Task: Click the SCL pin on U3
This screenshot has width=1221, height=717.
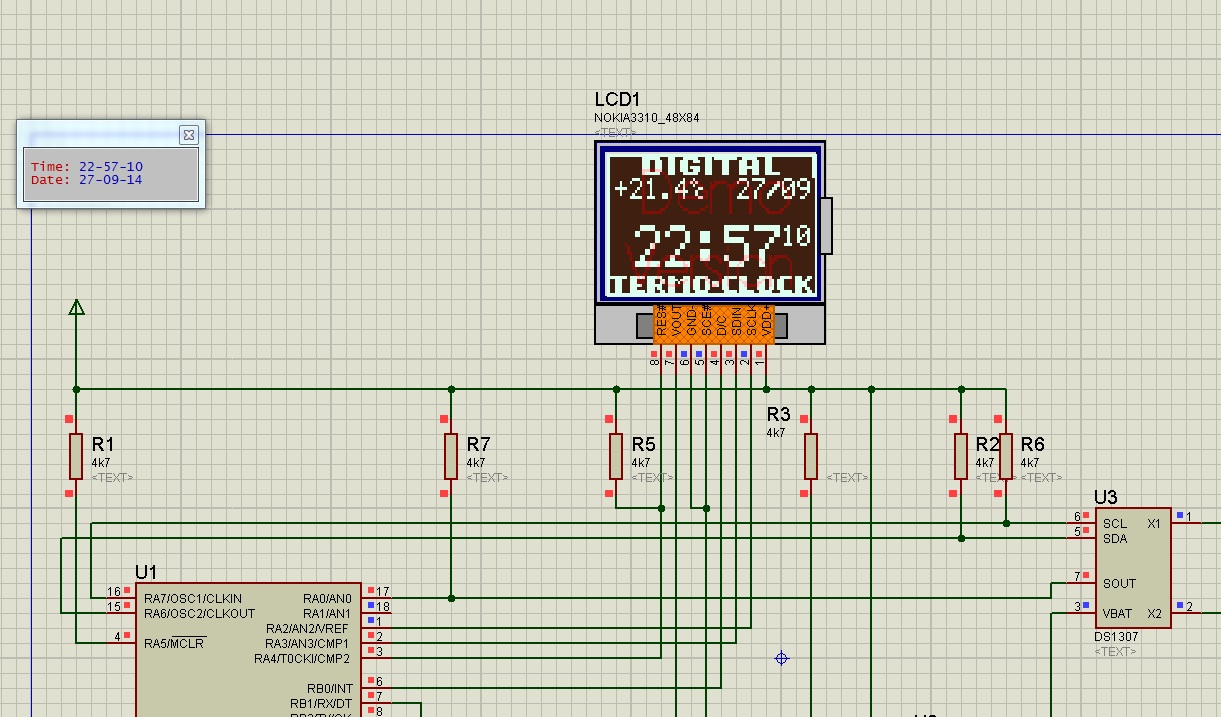Action: click(x=1114, y=523)
